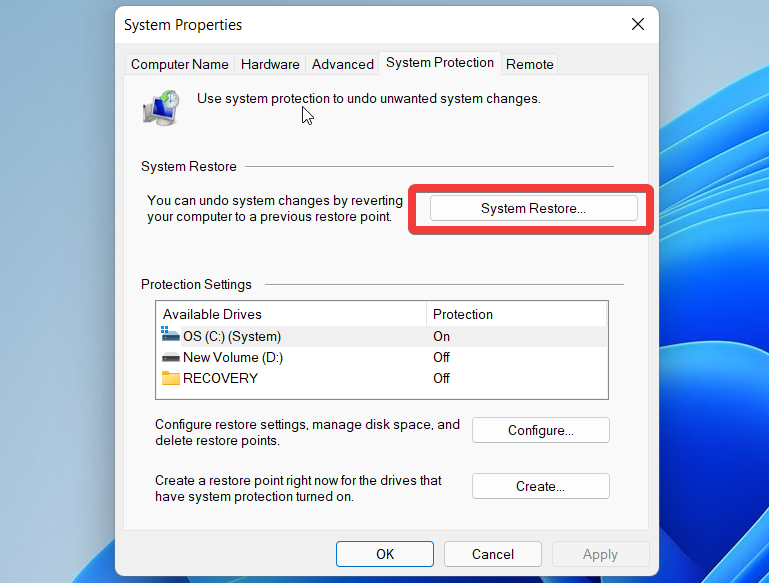The image size is (769, 583).
Task: Click the OS (C:) drive icon
Action: point(170,336)
